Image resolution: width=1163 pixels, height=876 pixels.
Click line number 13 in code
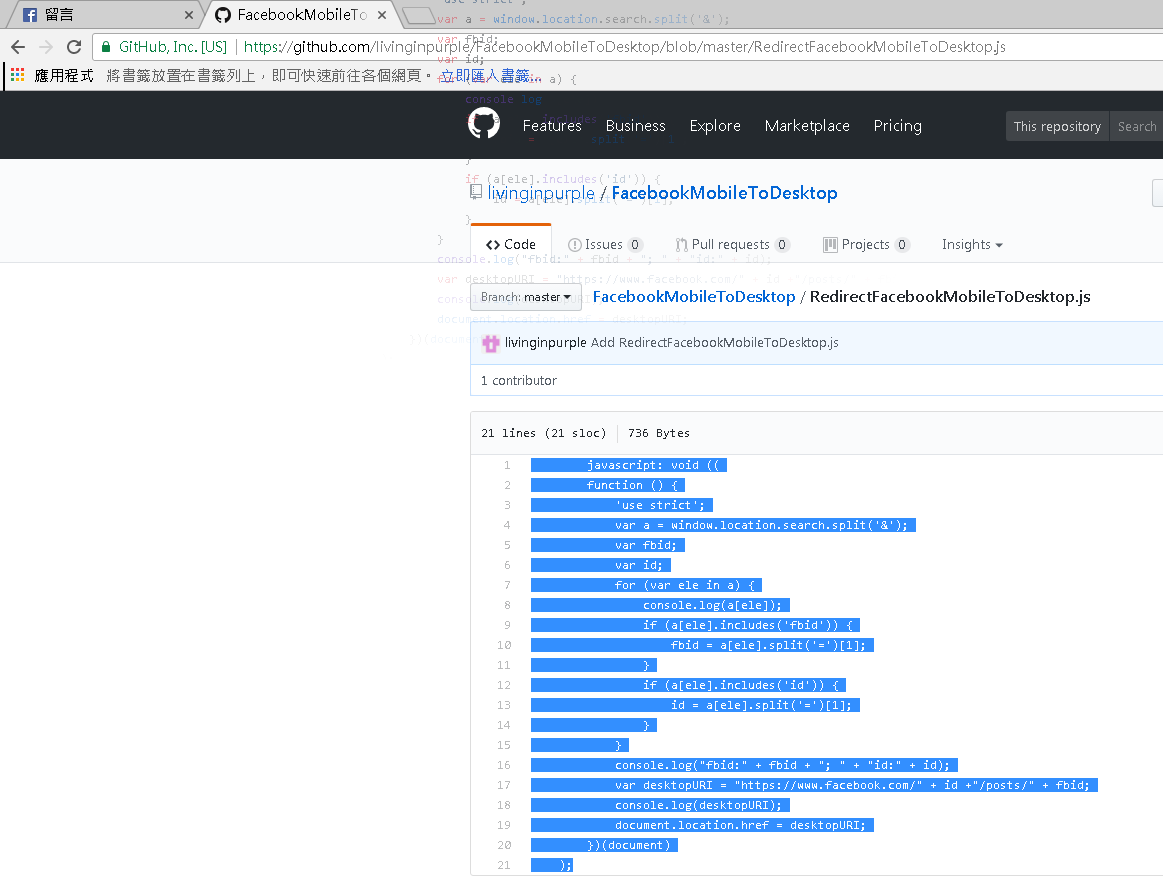504,705
